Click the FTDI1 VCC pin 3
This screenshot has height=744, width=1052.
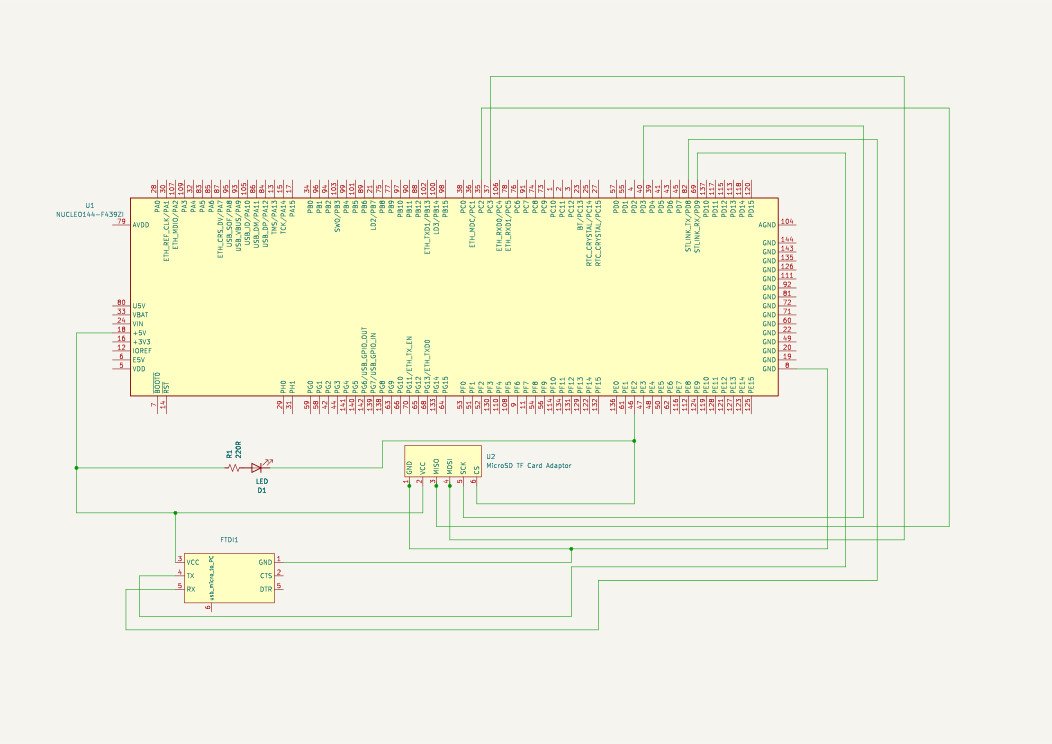pyautogui.click(x=180, y=562)
